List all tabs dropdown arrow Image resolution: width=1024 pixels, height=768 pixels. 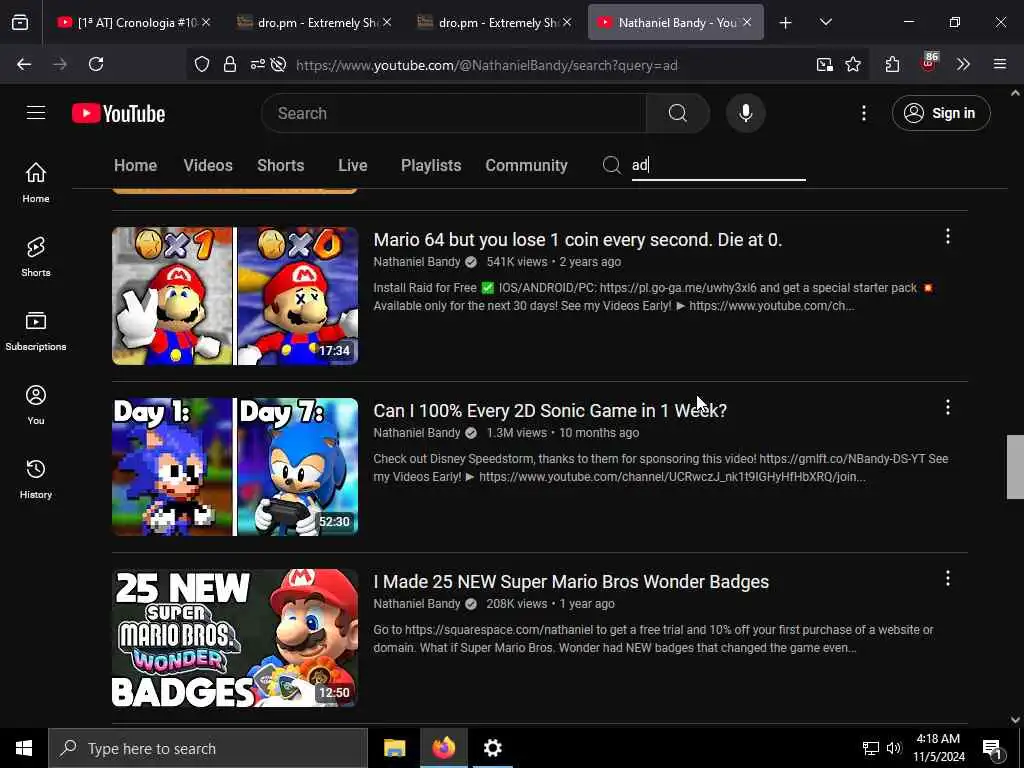coord(825,22)
